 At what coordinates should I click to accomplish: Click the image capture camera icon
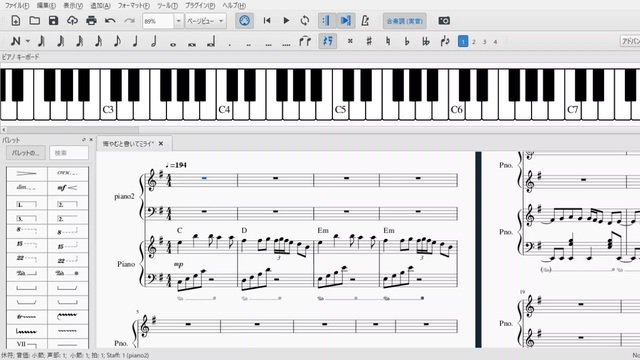coord(444,20)
